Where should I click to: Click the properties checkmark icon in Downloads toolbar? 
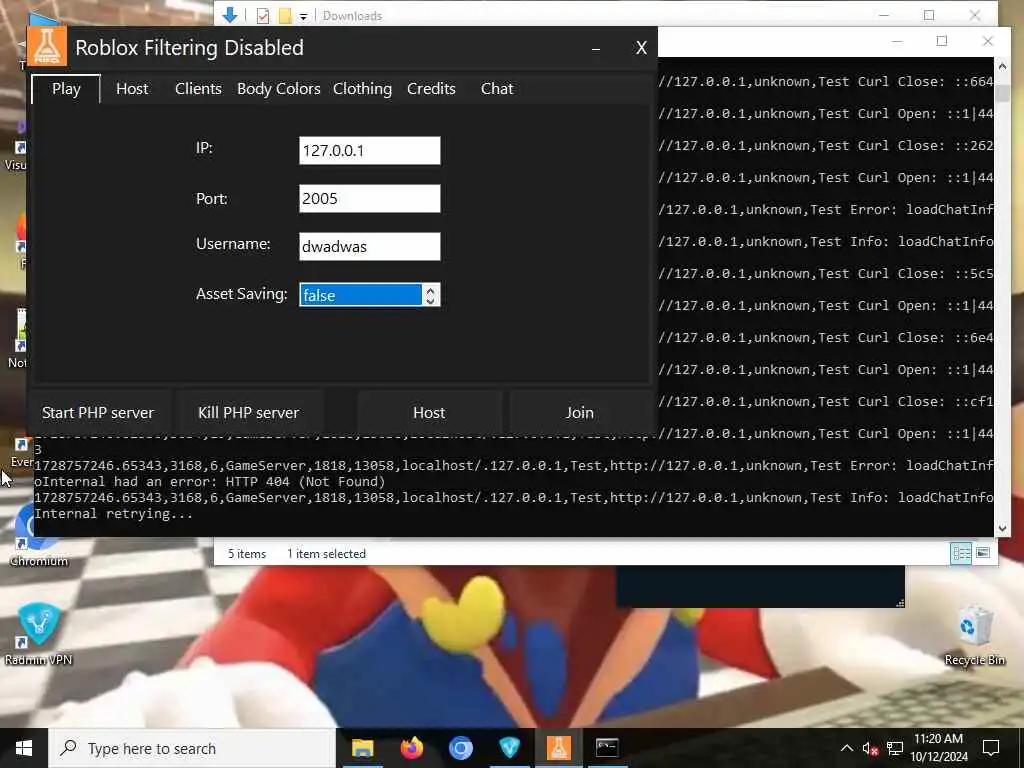(x=263, y=16)
